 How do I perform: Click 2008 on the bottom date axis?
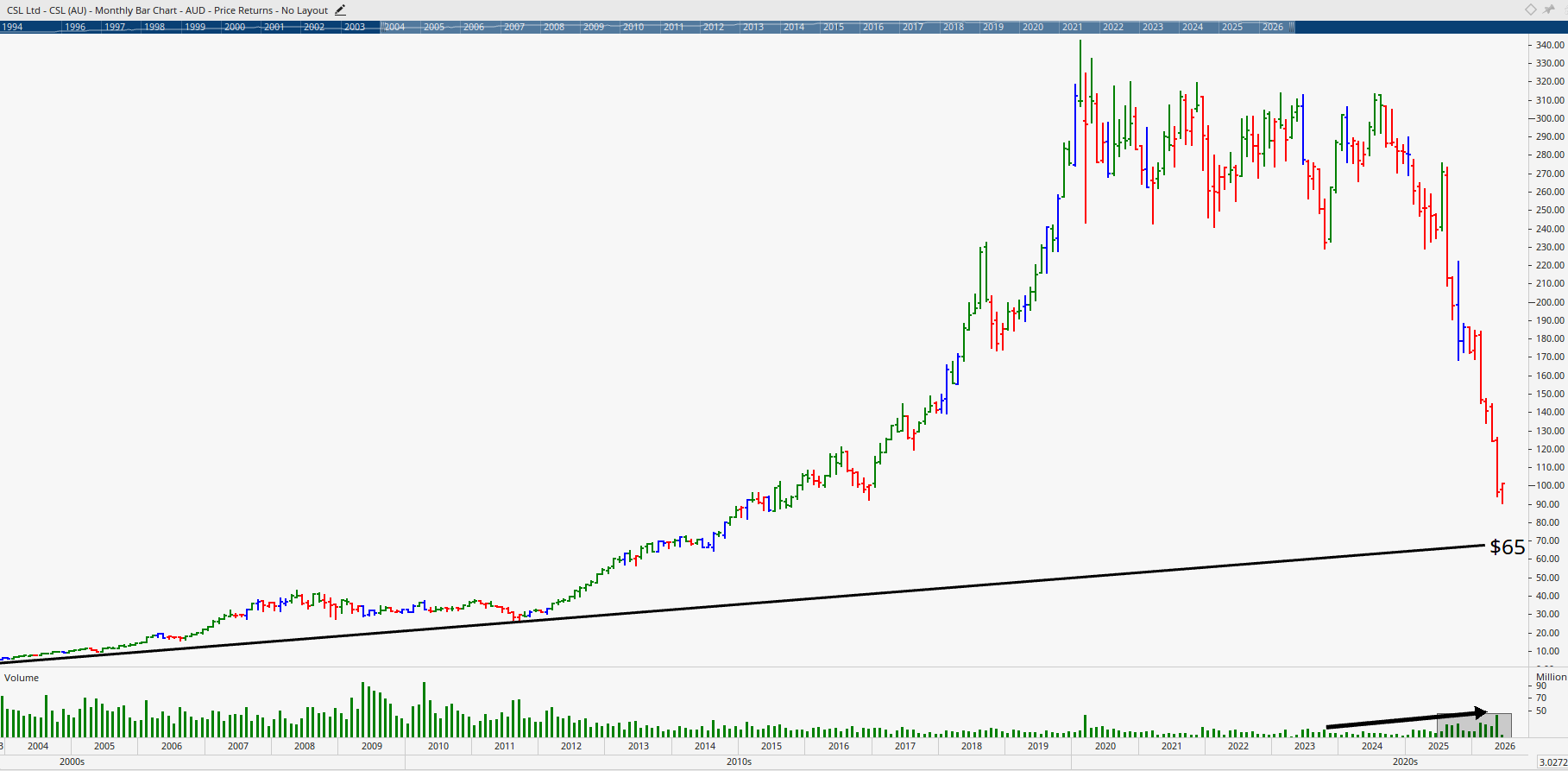coord(305,746)
